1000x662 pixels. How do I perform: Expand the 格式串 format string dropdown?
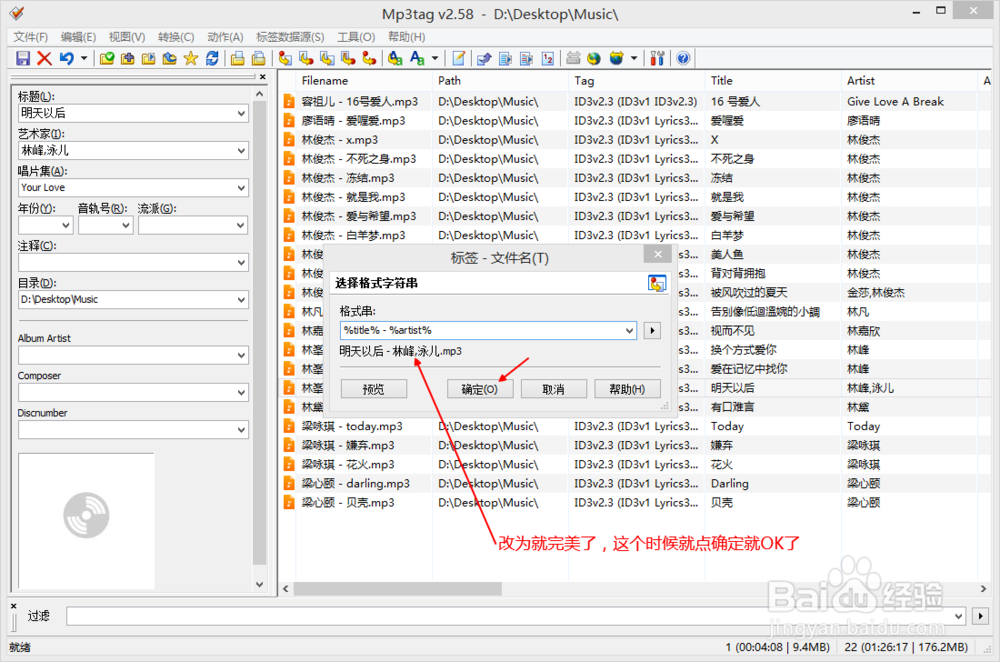tap(629, 330)
